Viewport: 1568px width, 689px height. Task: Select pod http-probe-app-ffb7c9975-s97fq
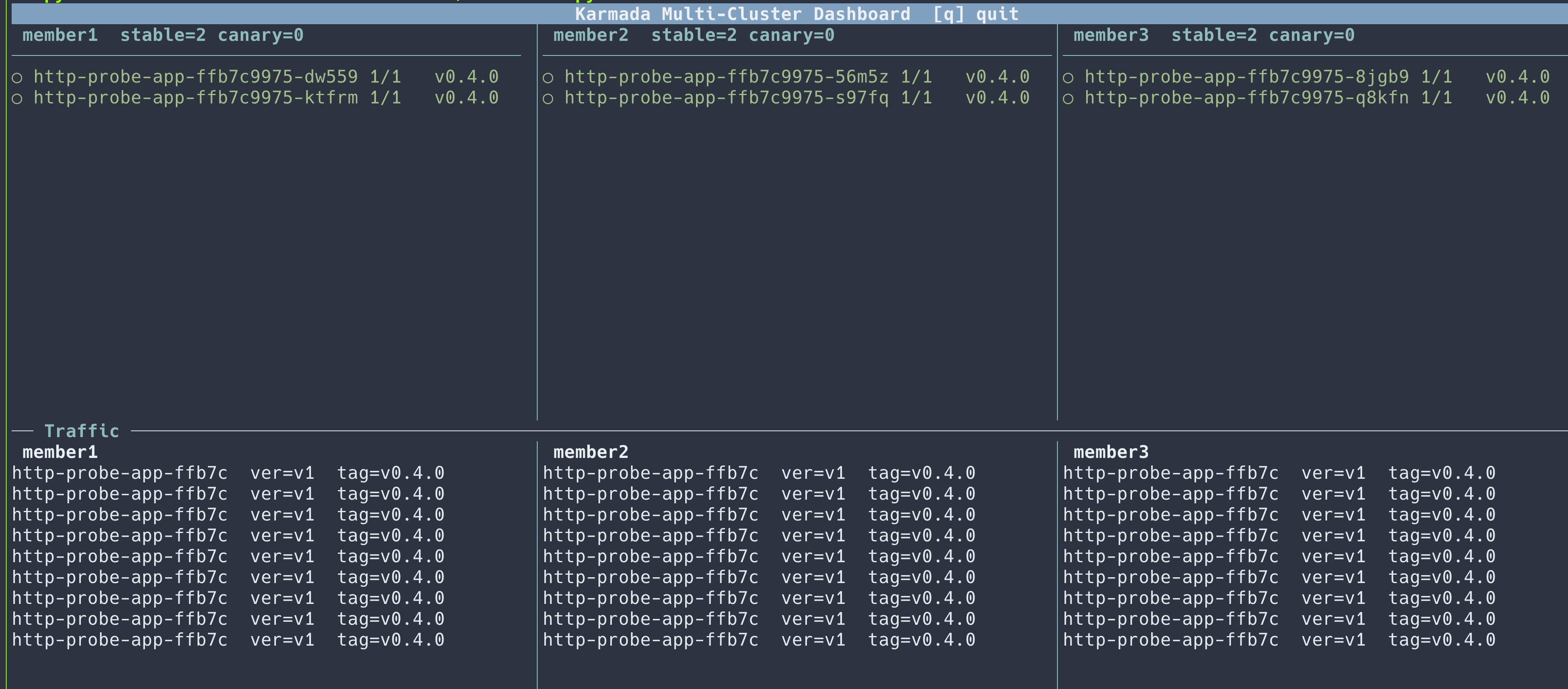(x=726, y=98)
